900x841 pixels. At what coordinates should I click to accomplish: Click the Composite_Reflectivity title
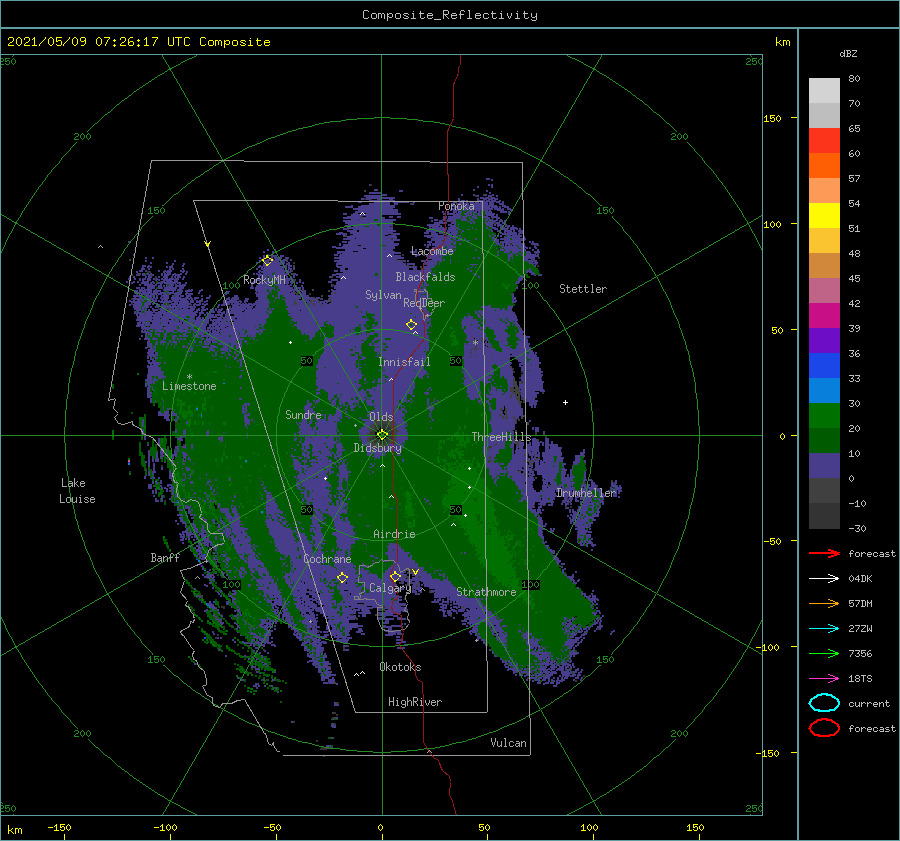point(450,15)
